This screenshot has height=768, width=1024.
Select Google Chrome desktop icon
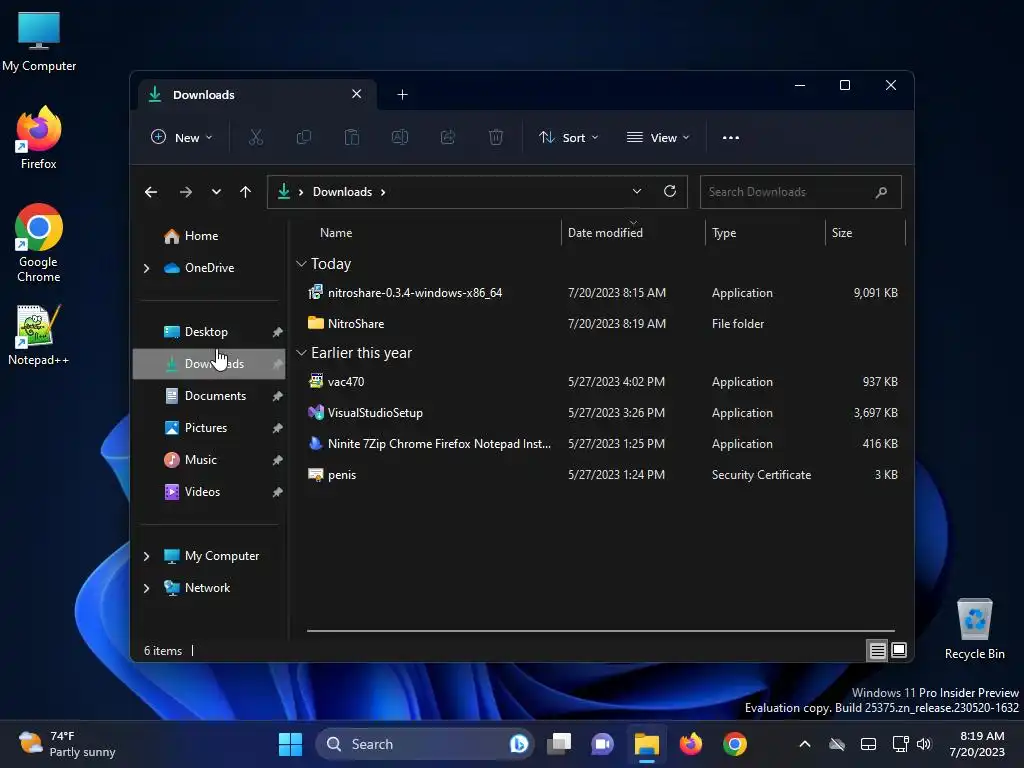(39, 242)
